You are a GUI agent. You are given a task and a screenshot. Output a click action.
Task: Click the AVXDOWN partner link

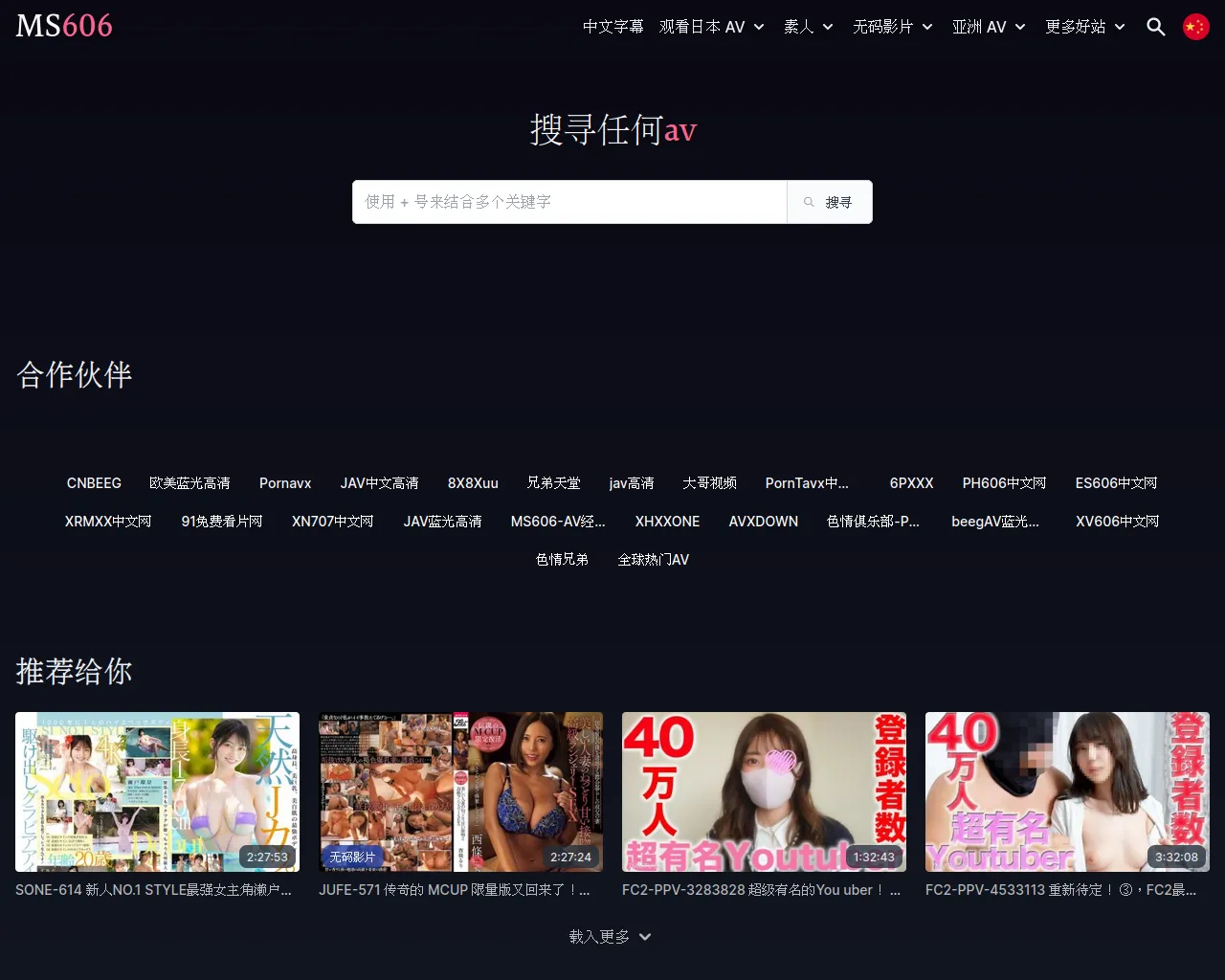(x=764, y=522)
